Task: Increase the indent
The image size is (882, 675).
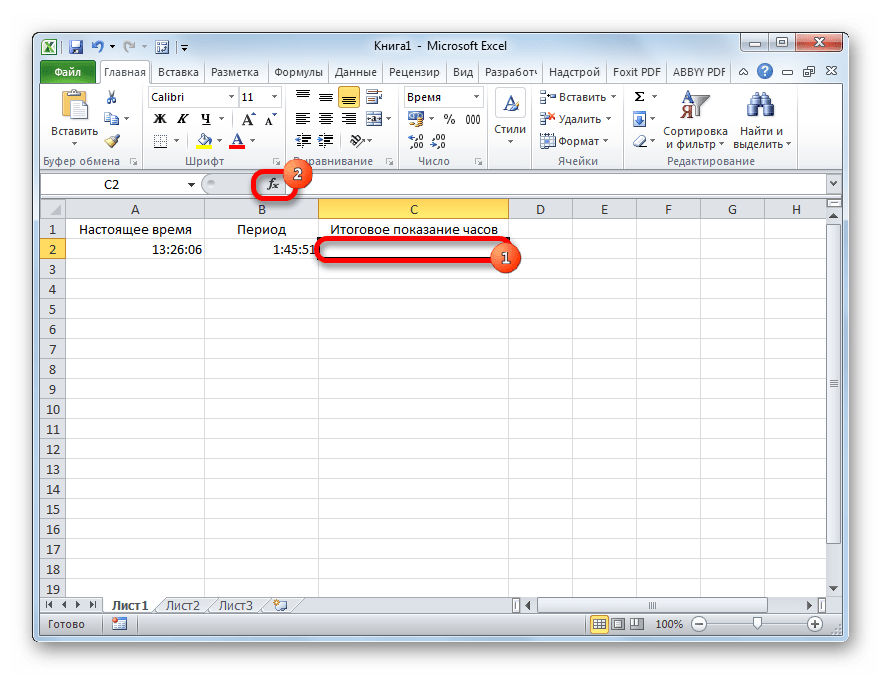Action: pyautogui.click(x=326, y=141)
